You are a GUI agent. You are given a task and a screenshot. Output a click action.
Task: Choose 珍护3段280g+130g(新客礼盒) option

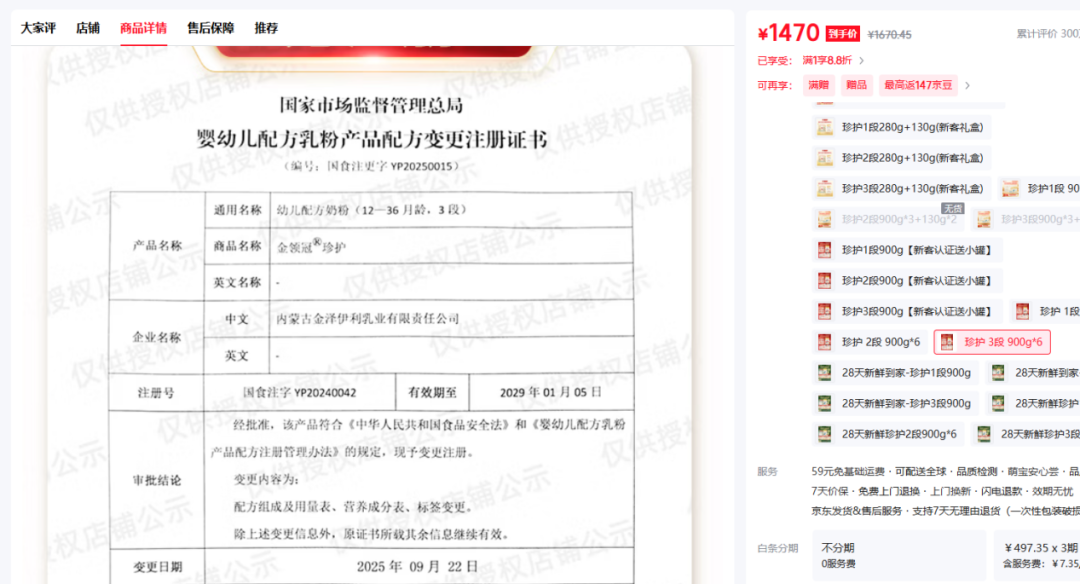[x=902, y=188]
